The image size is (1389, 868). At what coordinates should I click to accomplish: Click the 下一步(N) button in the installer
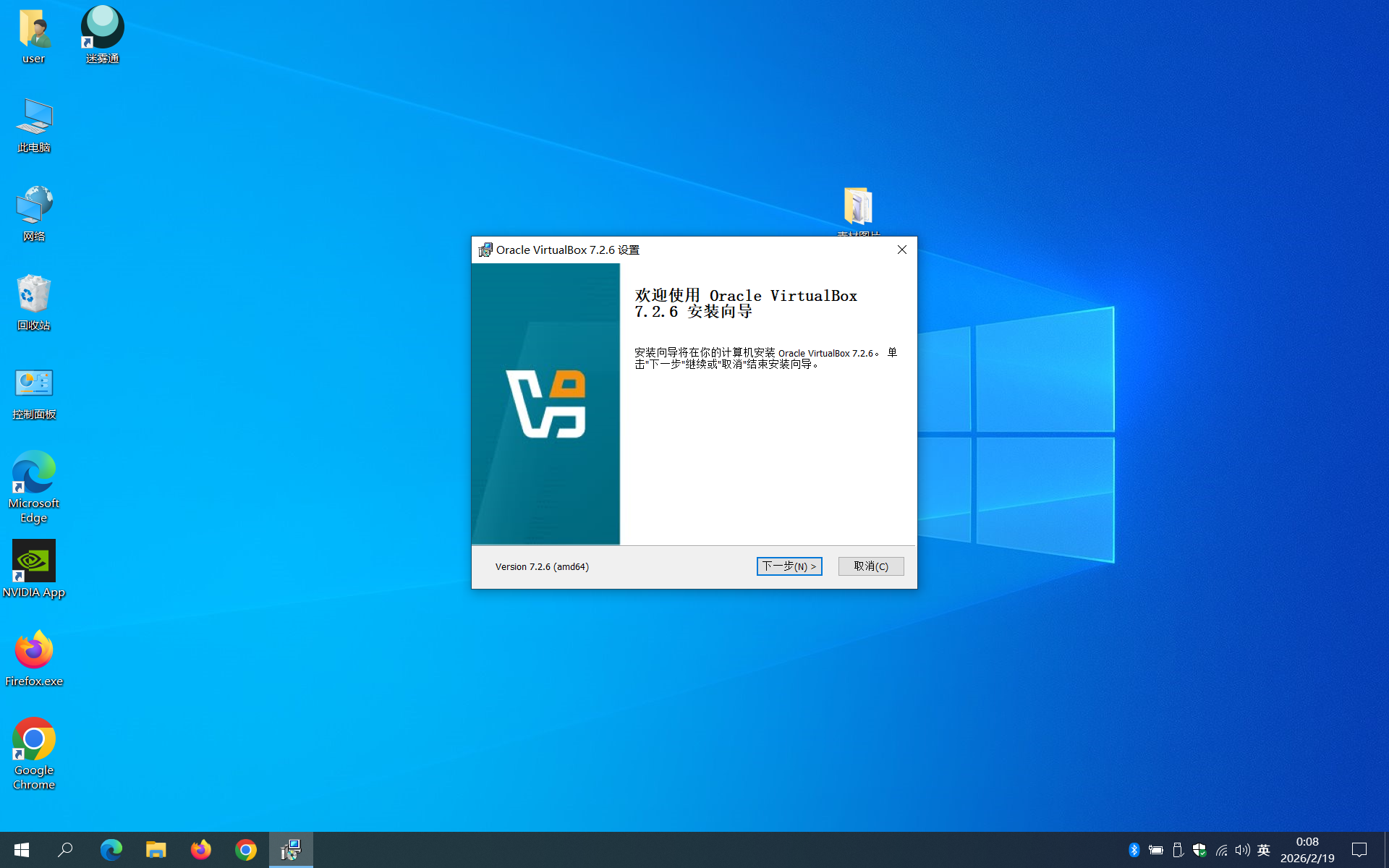pos(789,566)
